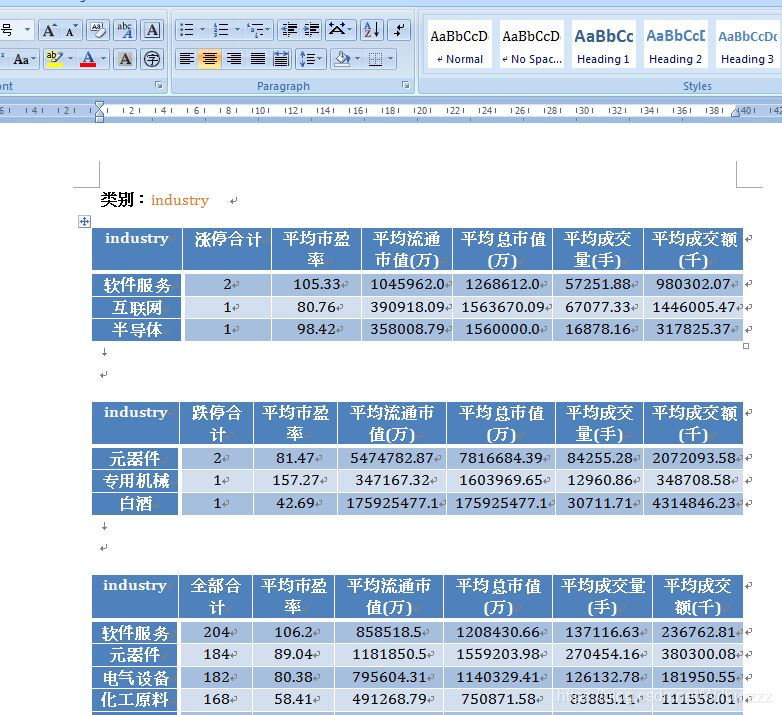
Task: Click the 电气设备 row label
Action: coord(136,678)
